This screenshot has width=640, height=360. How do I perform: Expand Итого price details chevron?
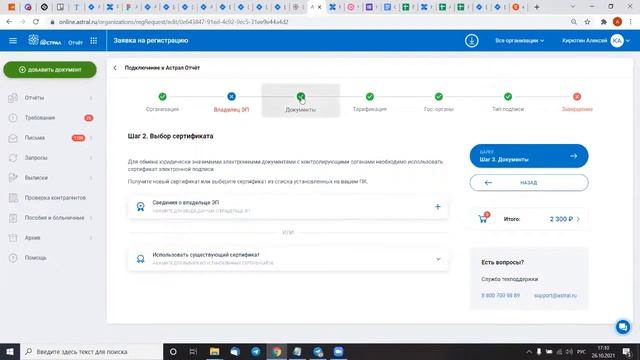[578, 219]
